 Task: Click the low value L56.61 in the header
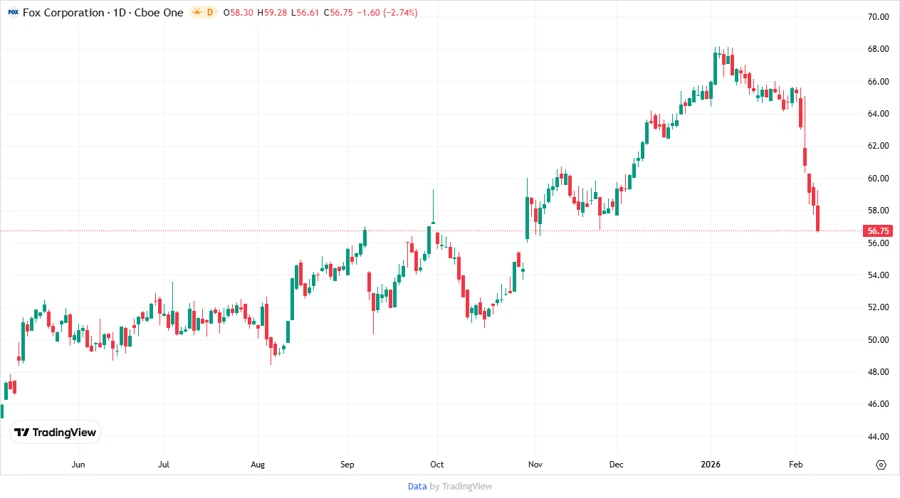tap(305, 13)
